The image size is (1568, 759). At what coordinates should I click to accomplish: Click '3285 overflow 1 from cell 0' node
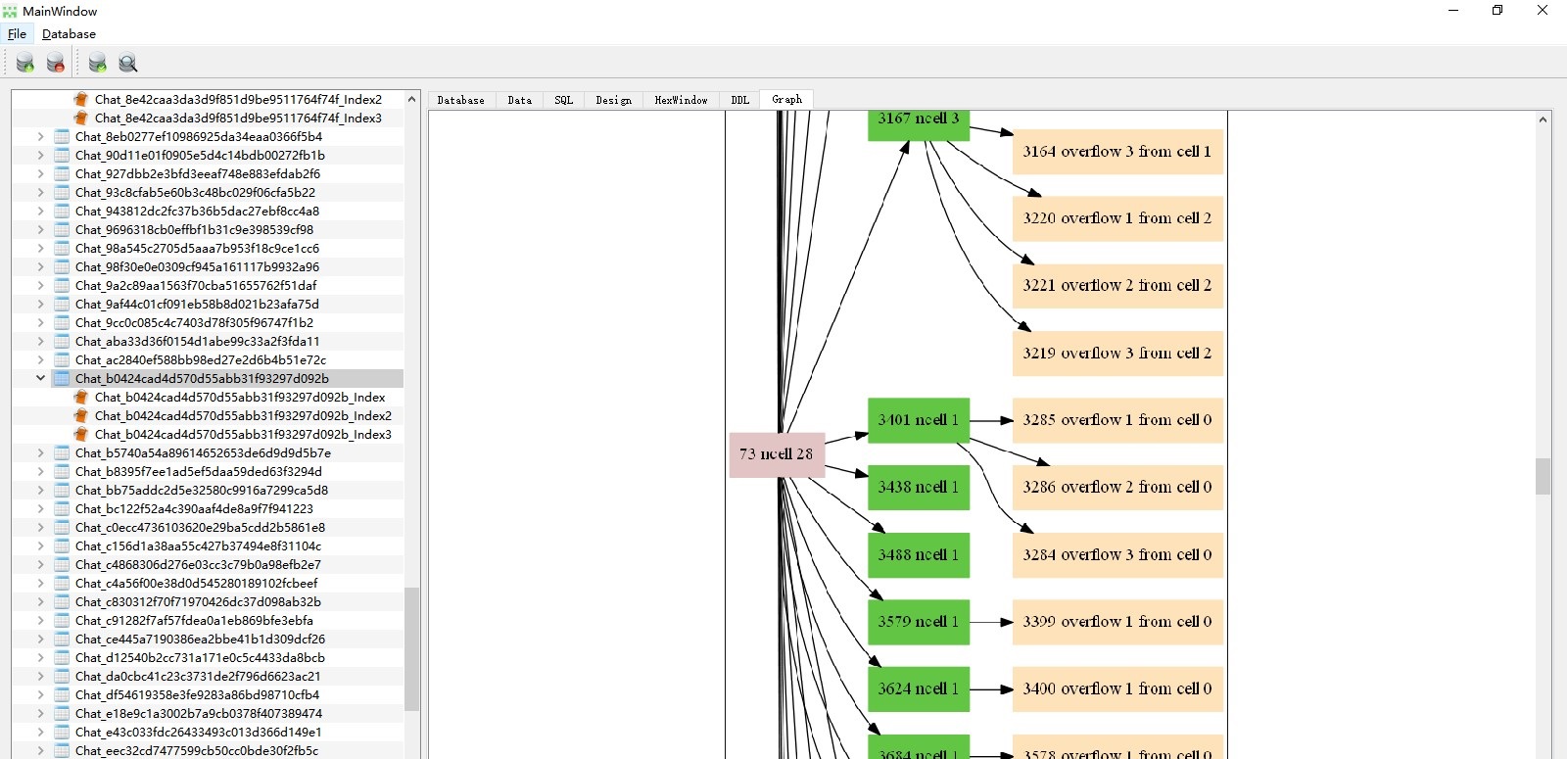click(1117, 420)
